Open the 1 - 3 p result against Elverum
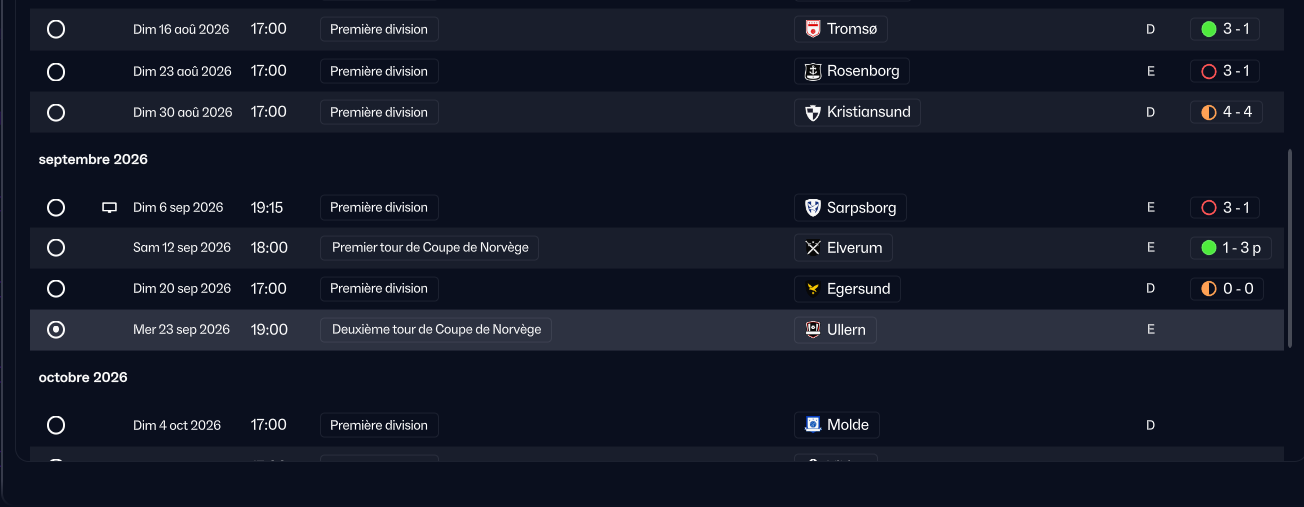The width and height of the screenshot is (1304, 507). click(1231, 247)
